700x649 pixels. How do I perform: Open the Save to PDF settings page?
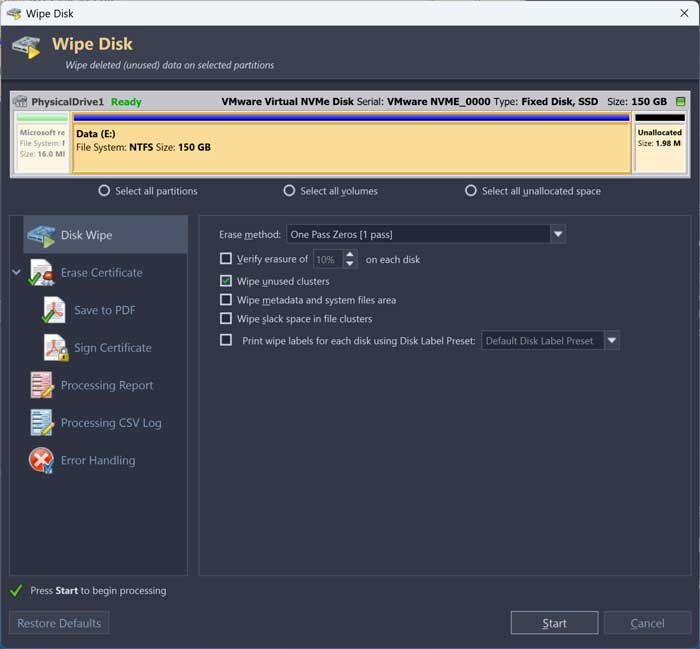(104, 310)
